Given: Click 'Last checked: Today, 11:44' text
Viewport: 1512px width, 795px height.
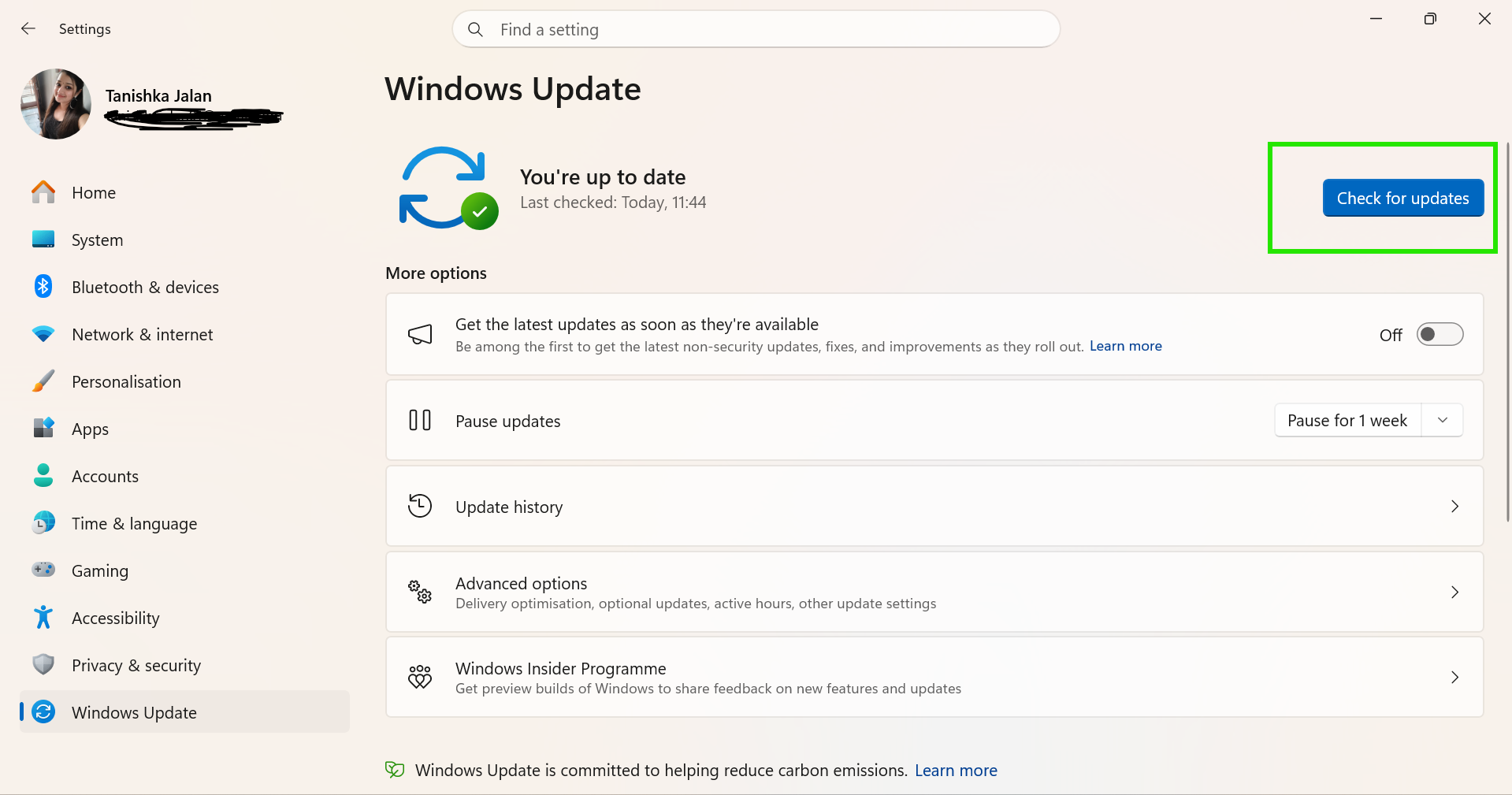Looking at the screenshot, I should [613, 202].
